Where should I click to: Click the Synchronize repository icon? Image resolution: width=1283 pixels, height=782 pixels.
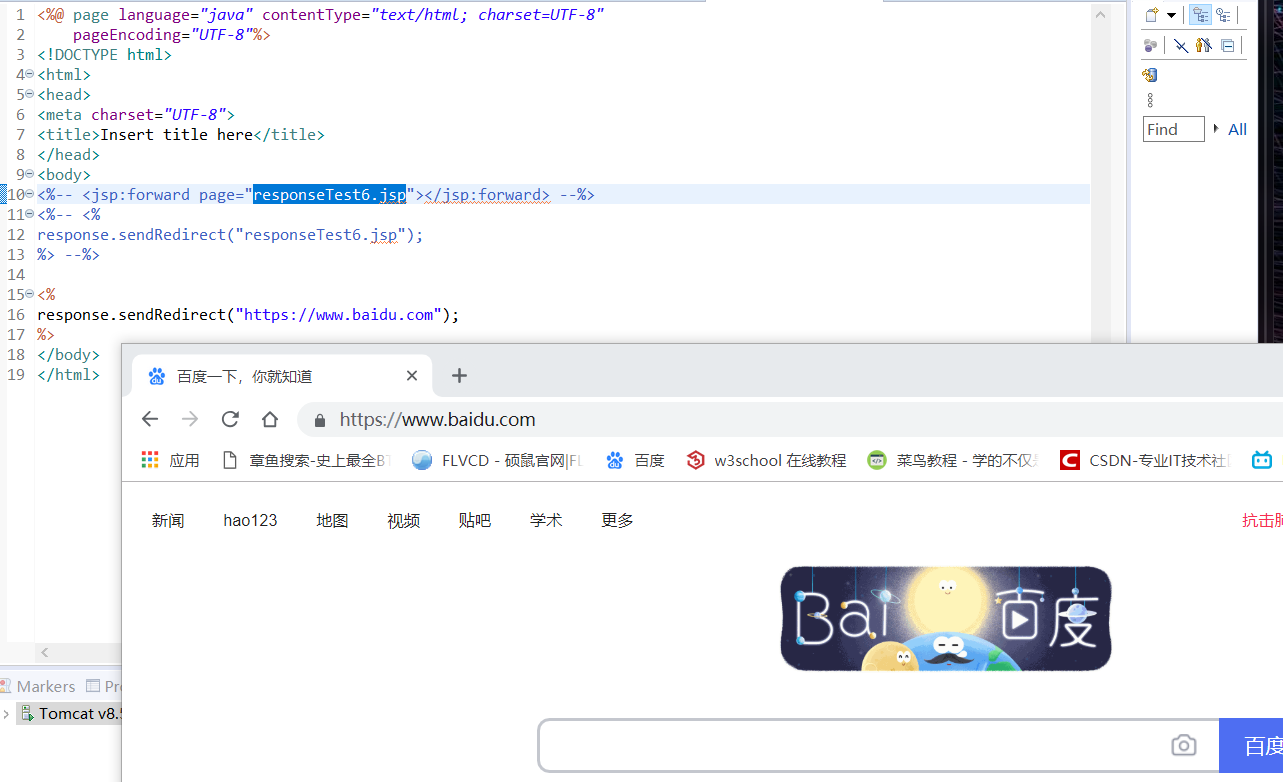(1150, 75)
